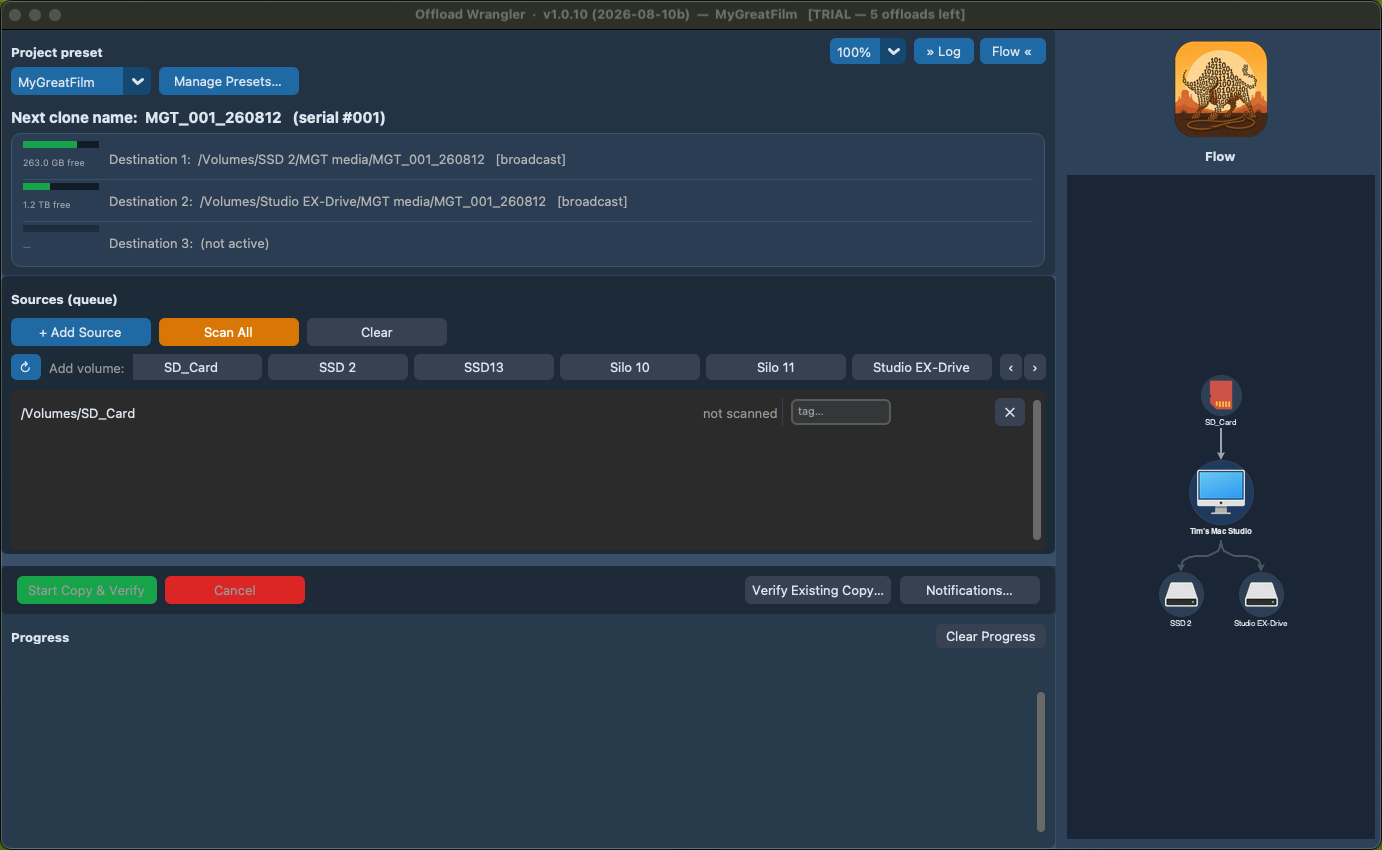Viewport: 1382px width, 850px height.
Task: Add the Silo 10 volume
Action: 629,367
